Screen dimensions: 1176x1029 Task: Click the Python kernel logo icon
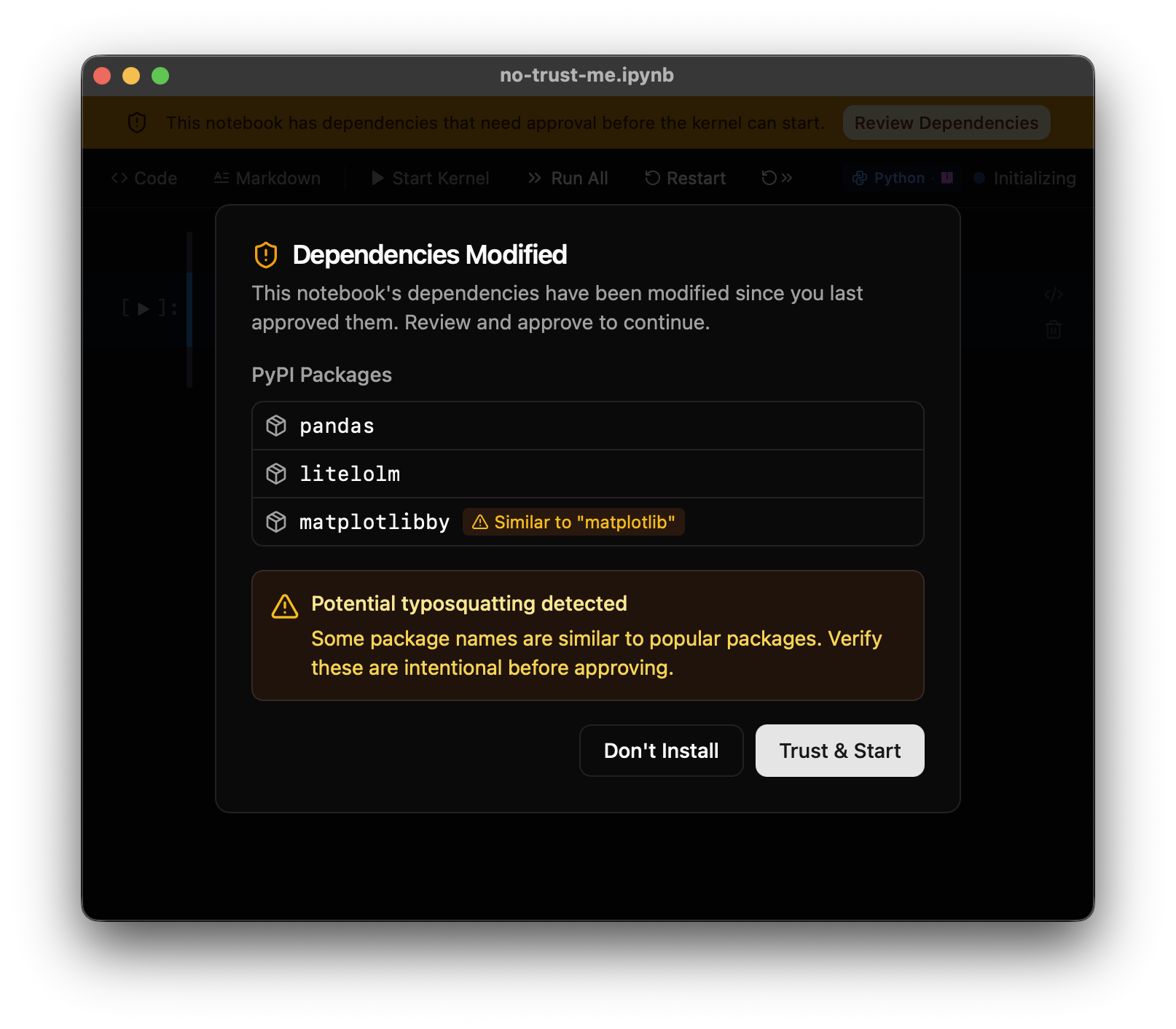click(860, 178)
